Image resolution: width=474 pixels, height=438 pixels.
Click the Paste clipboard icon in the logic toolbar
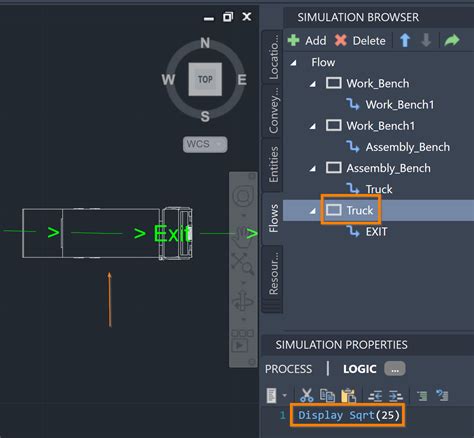point(348,396)
